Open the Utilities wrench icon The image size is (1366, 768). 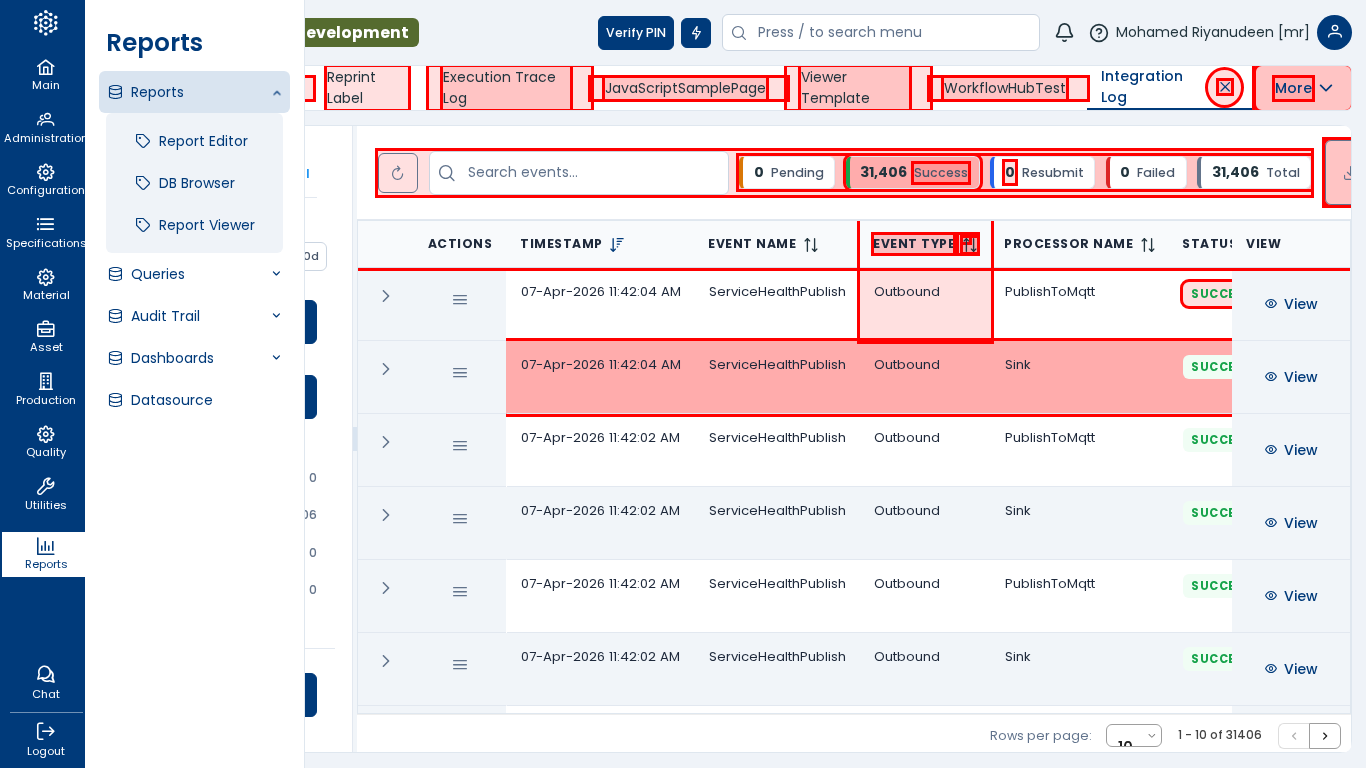pos(46,493)
